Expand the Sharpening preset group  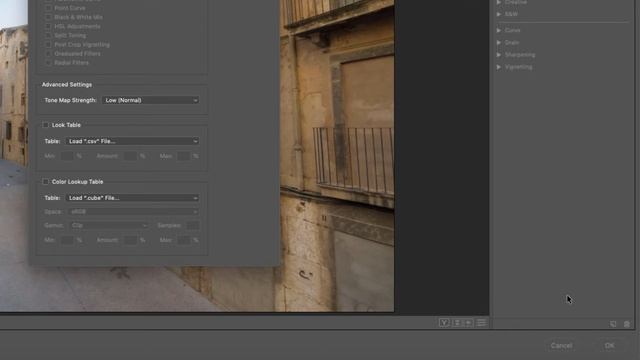point(499,55)
